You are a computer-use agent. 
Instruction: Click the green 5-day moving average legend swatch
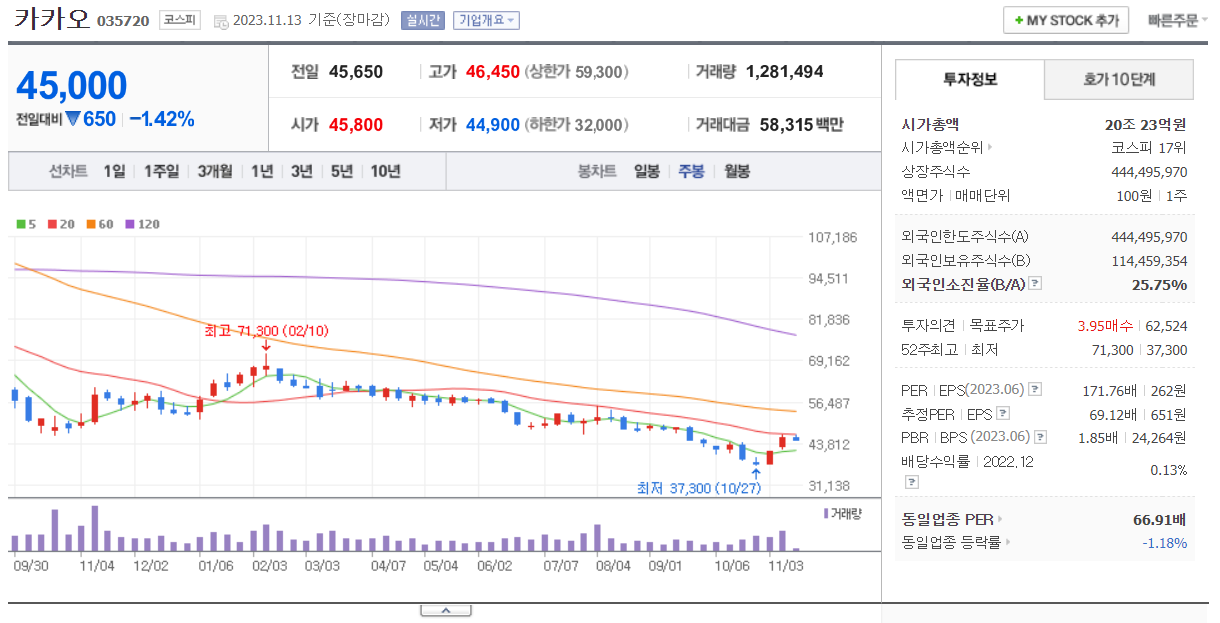21,224
